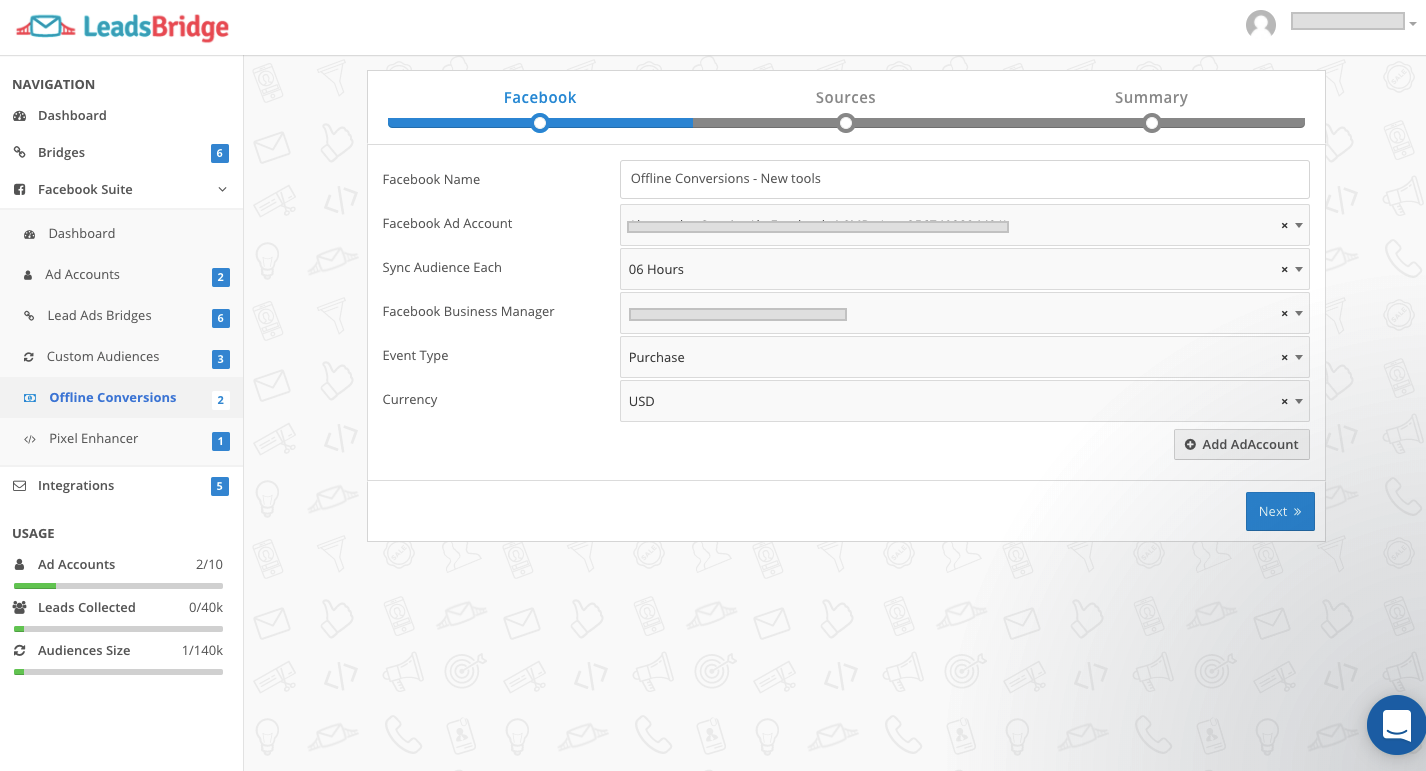Collapse the Facebook Suite menu
The width and height of the screenshot is (1426, 771).
(222, 190)
